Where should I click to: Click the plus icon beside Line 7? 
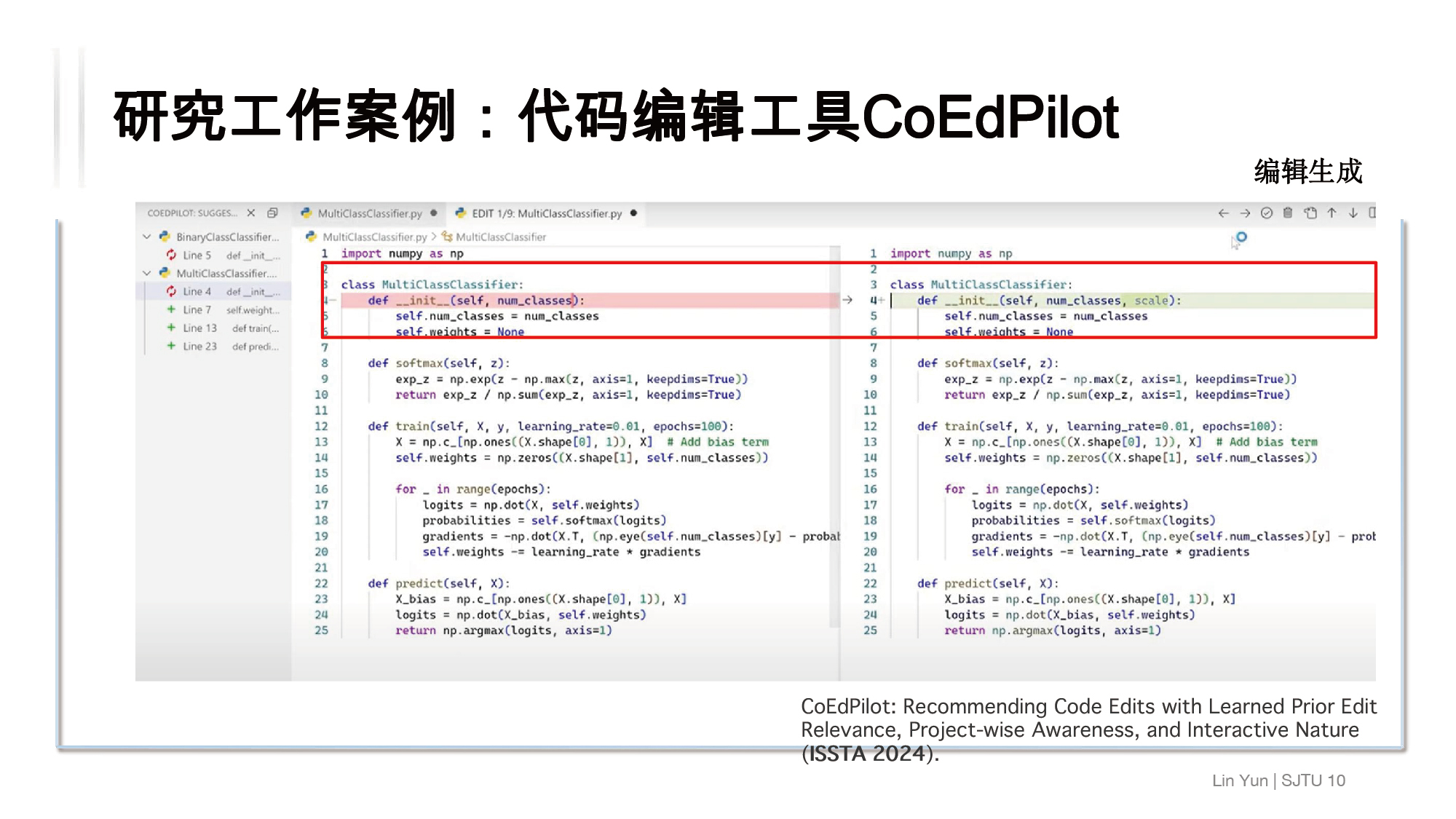coord(171,309)
